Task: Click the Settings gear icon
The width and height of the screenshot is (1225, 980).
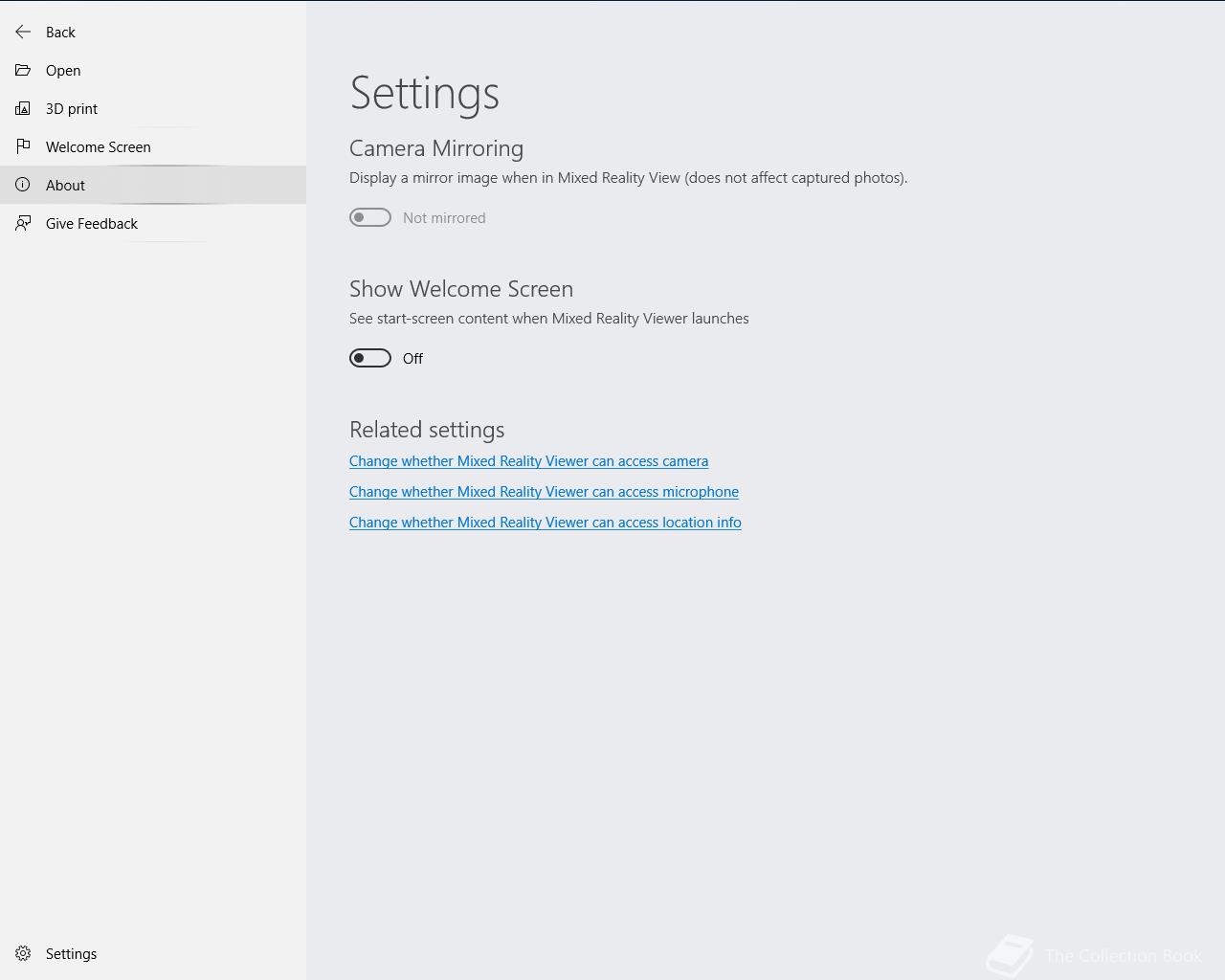Action: 23,953
